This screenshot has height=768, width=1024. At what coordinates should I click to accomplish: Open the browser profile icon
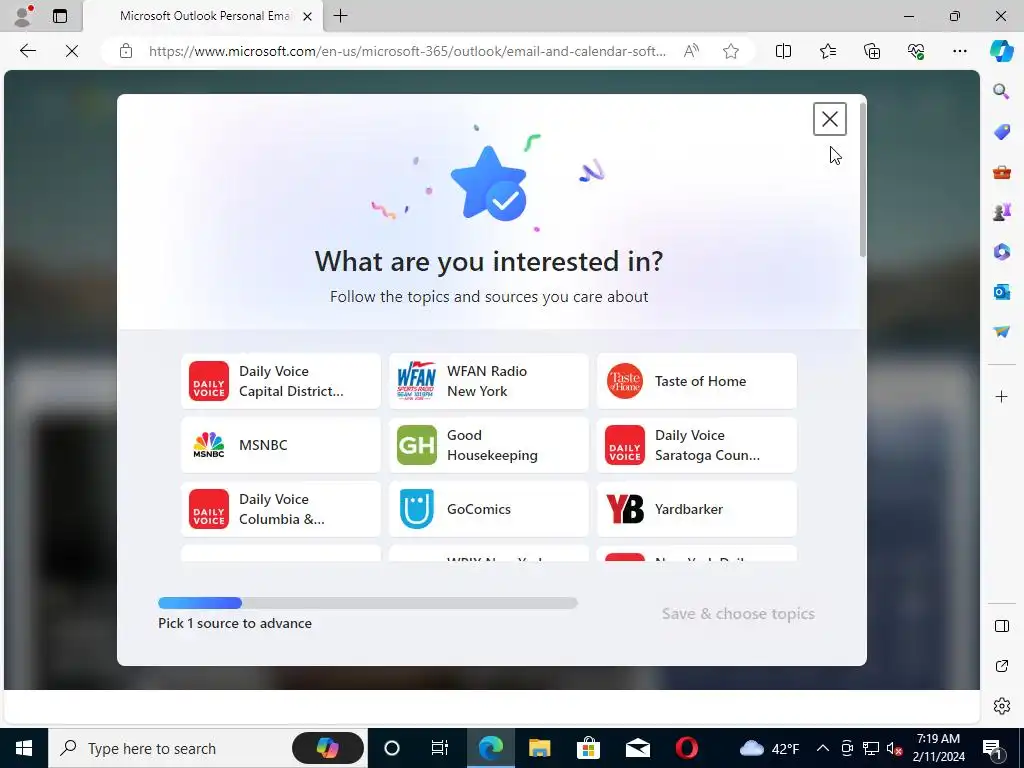[23, 16]
